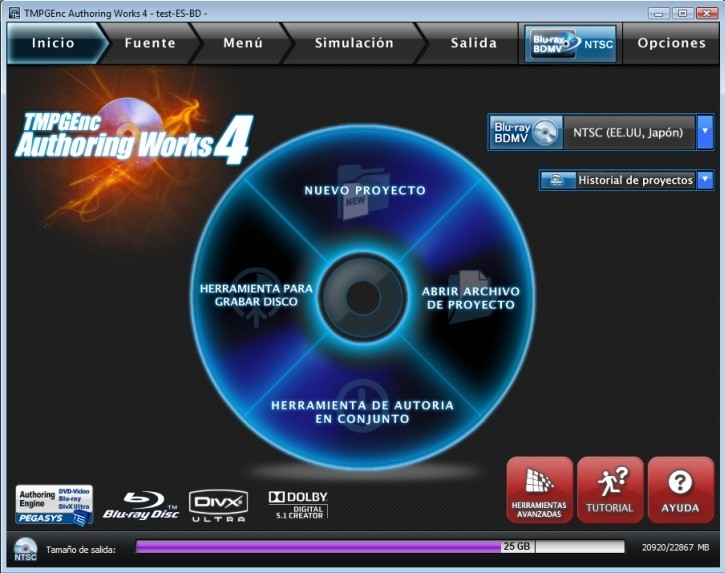
Task: Minimize the TMPGEnc window
Action: click(658, 13)
